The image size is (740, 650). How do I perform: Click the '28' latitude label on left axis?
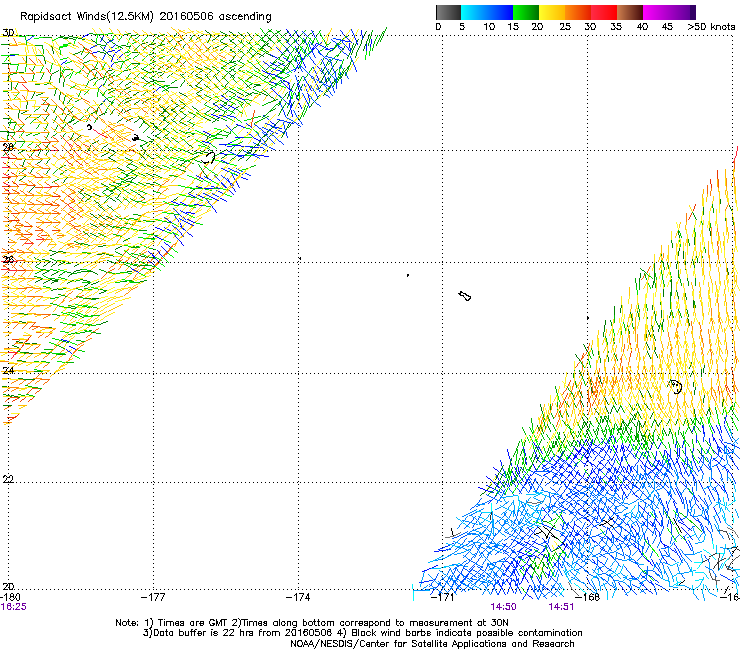tap(8, 147)
